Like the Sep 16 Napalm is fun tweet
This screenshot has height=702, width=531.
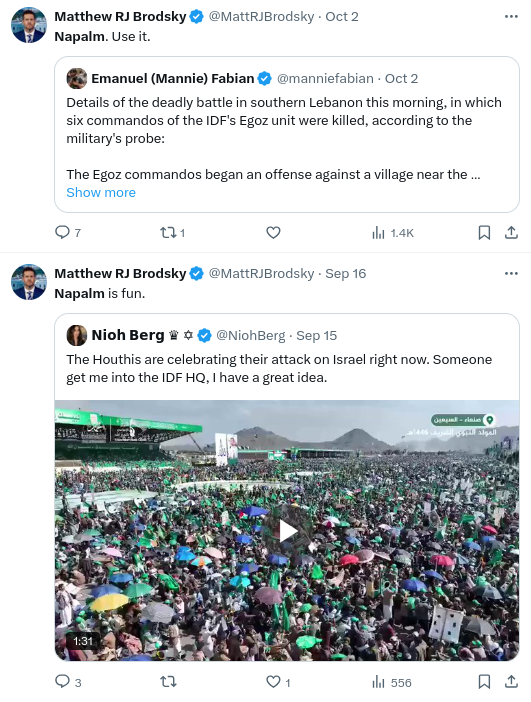coord(278,682)
